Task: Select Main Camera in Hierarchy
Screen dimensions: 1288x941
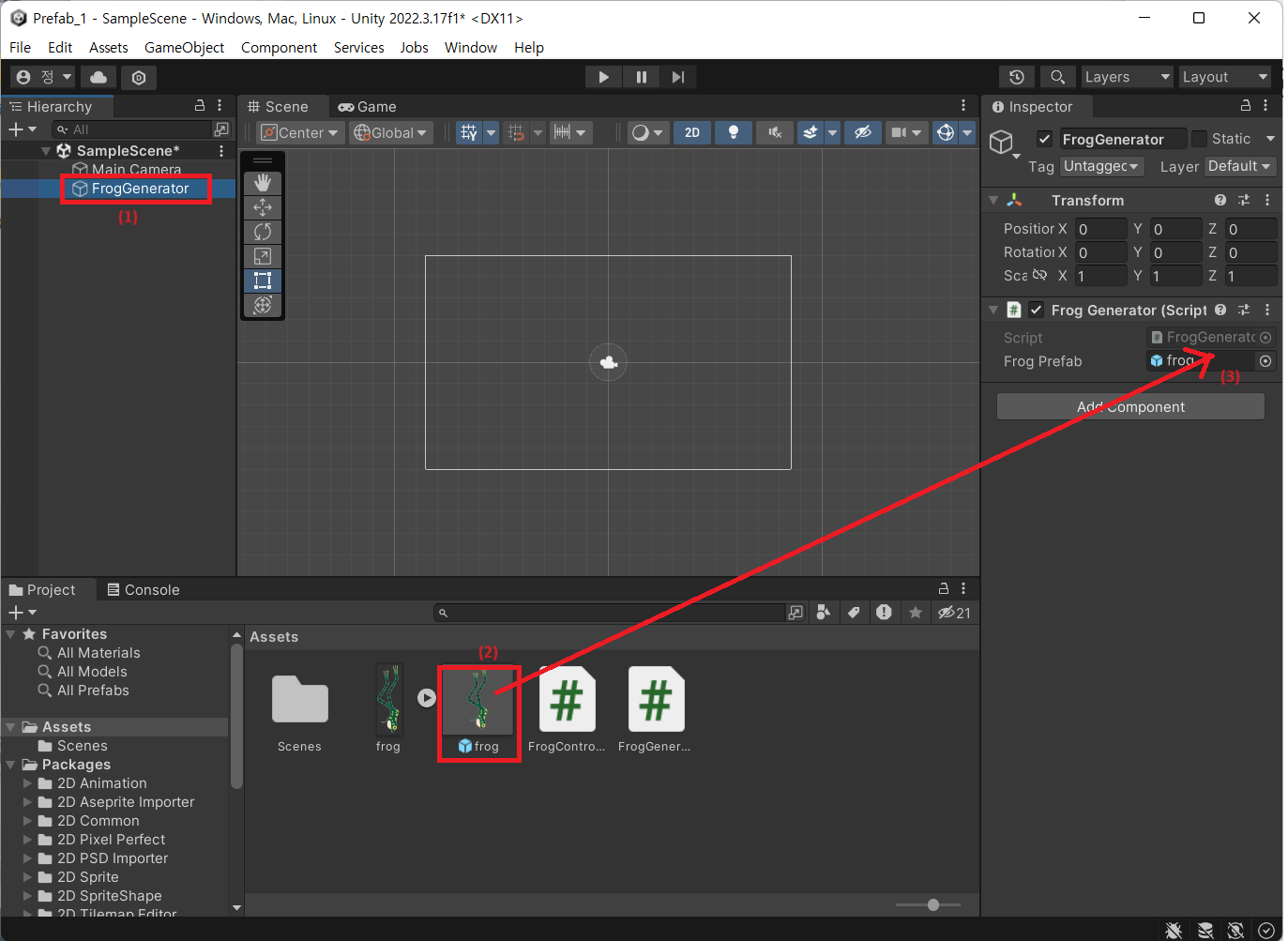Action: [136, 170]
